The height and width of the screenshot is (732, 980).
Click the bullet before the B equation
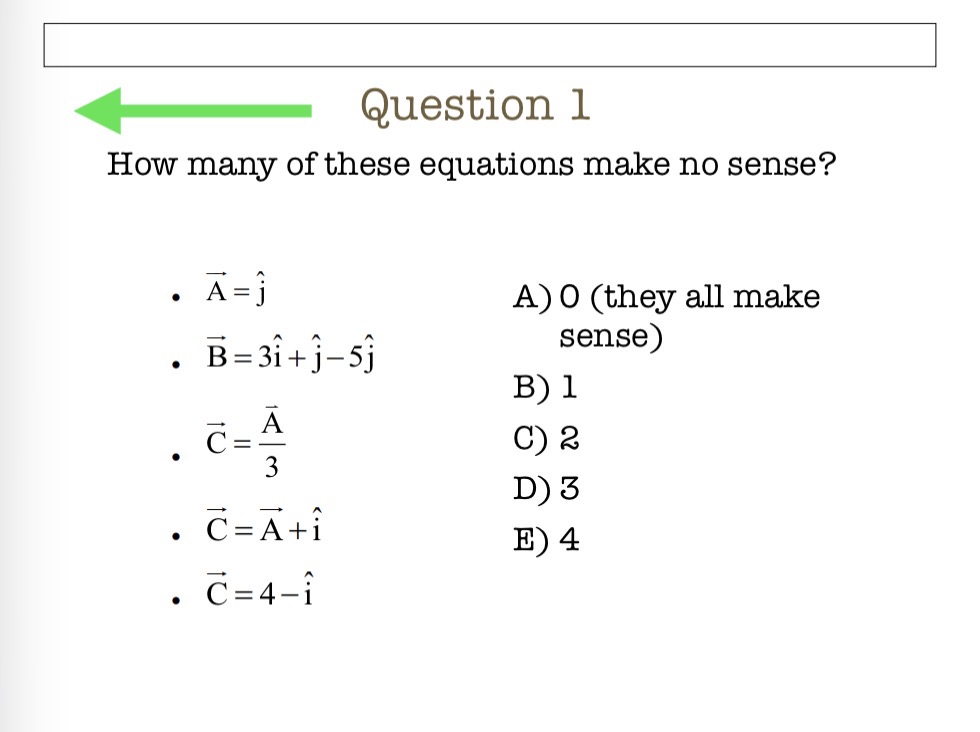coord(176,364)
